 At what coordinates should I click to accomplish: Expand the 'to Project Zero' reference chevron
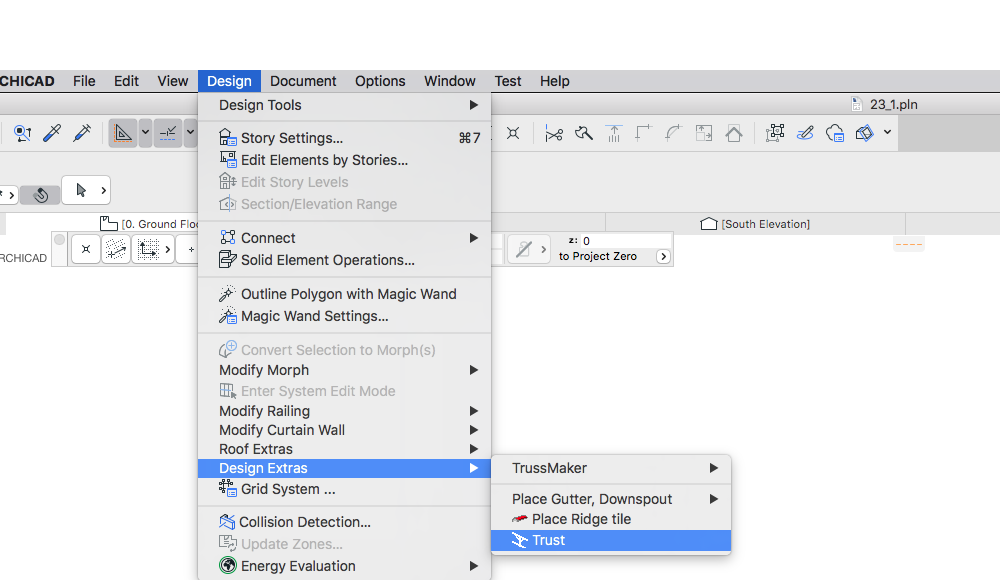[x=663, y=257]
